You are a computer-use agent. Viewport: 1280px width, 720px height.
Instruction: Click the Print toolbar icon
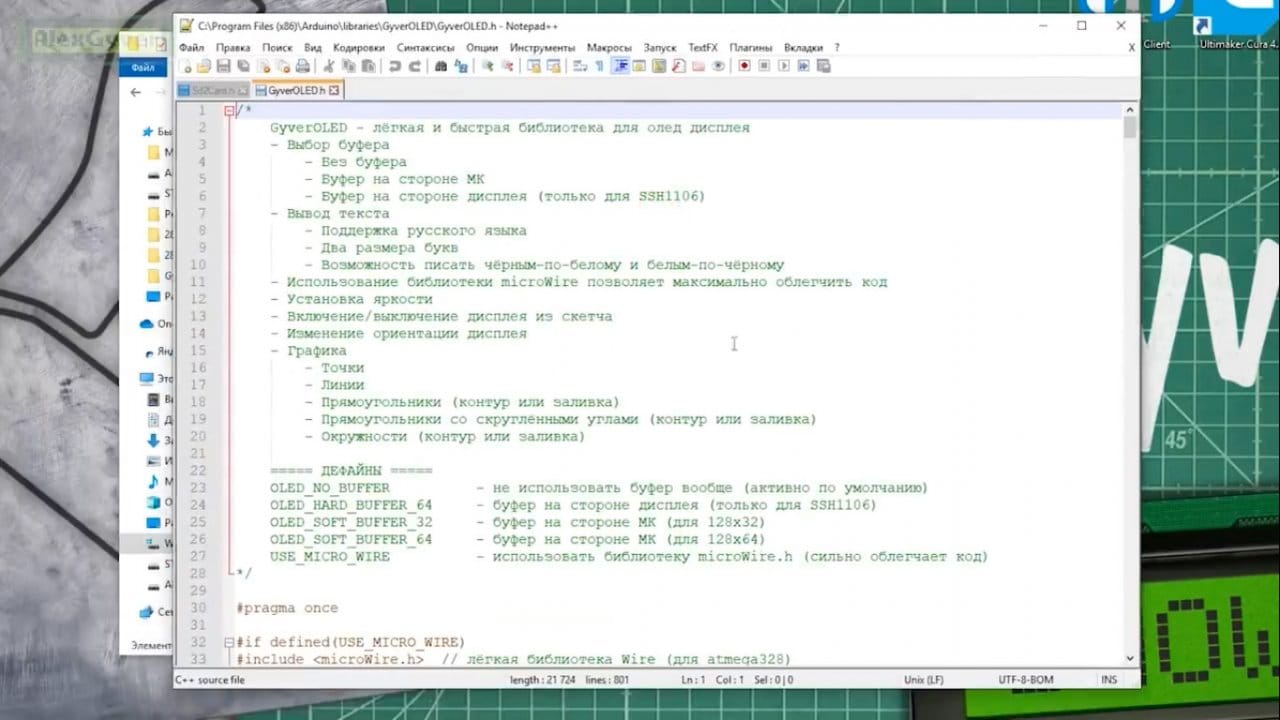(x=303, y=66)
